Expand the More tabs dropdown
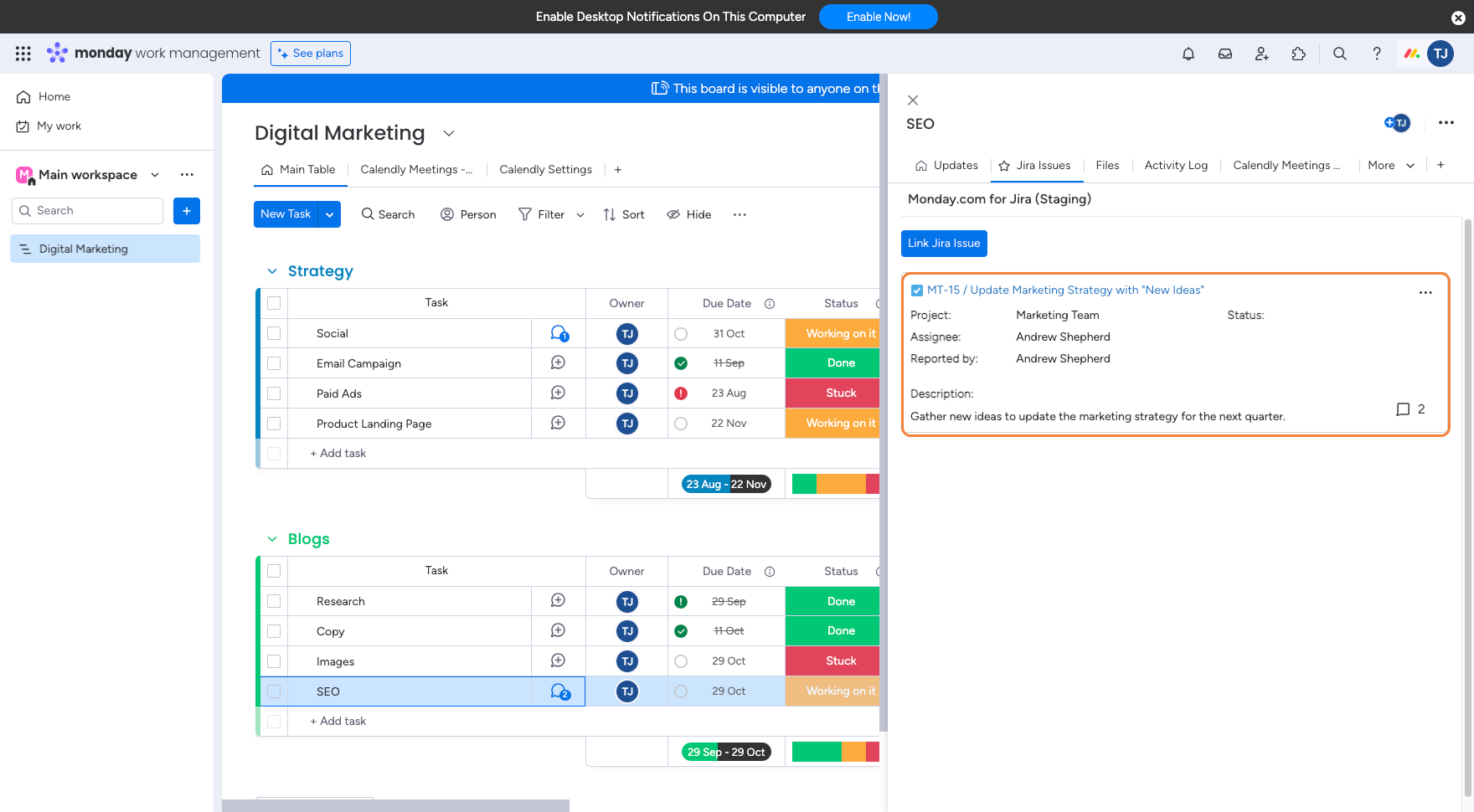 [x=1391, y=166]
